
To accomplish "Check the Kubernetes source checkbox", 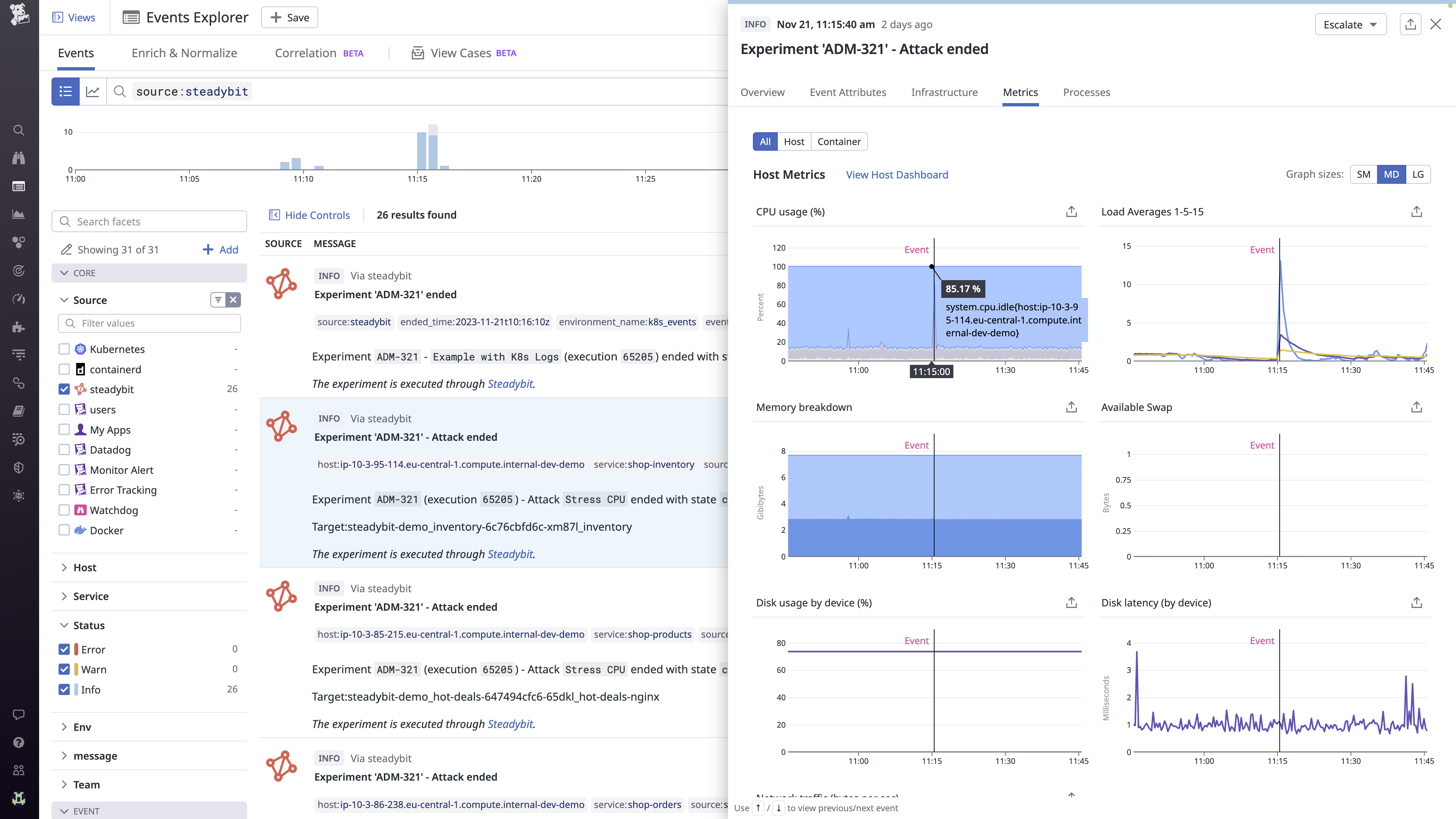I will pyautogui.click(x=64, y=349).
